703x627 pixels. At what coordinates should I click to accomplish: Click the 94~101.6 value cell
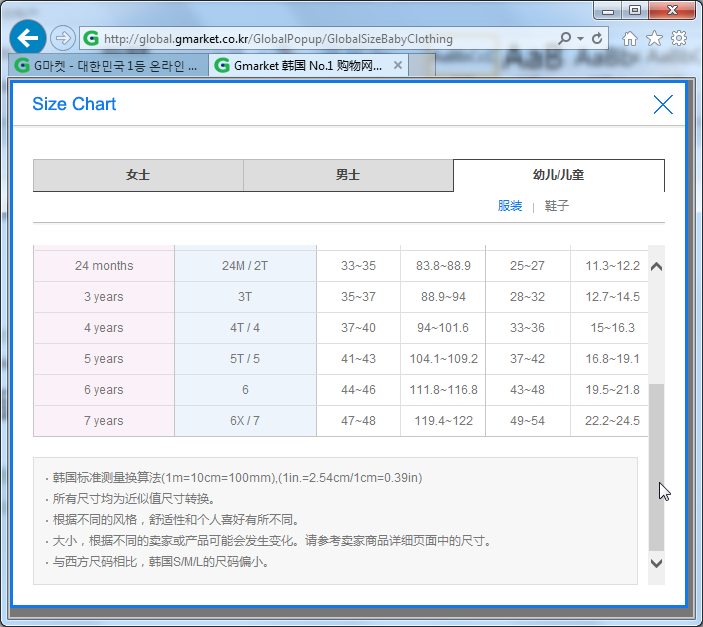tap(443, 328)
